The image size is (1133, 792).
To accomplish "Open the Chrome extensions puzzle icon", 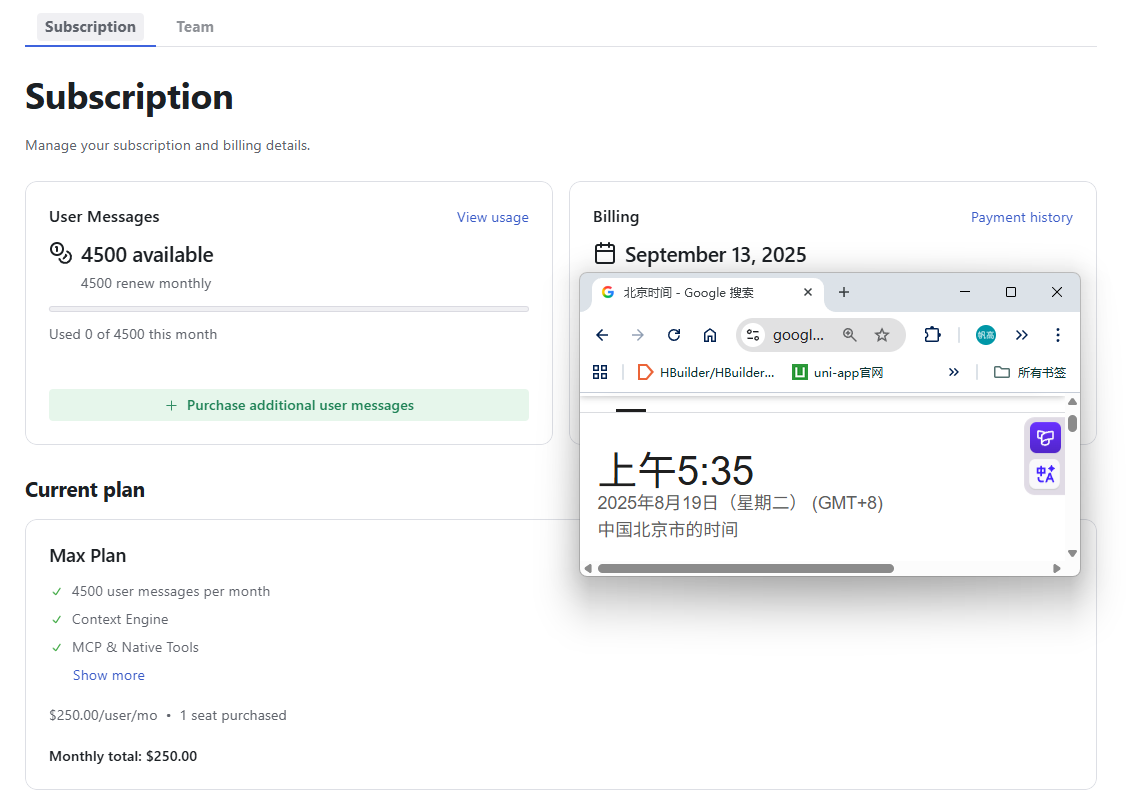I will click(932, 335).
